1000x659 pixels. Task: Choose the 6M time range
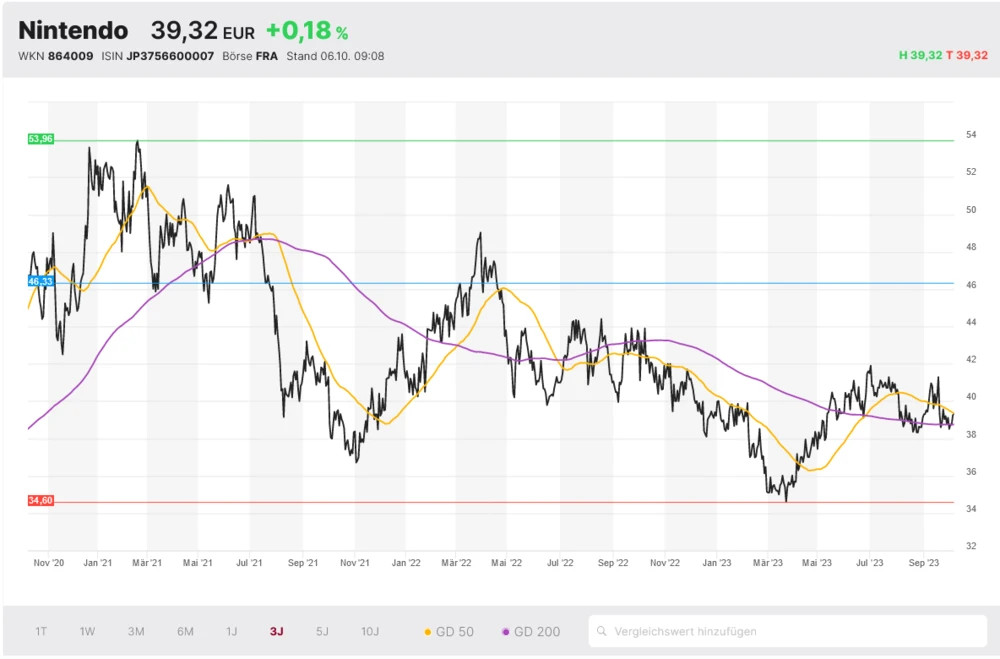point(185,631)
